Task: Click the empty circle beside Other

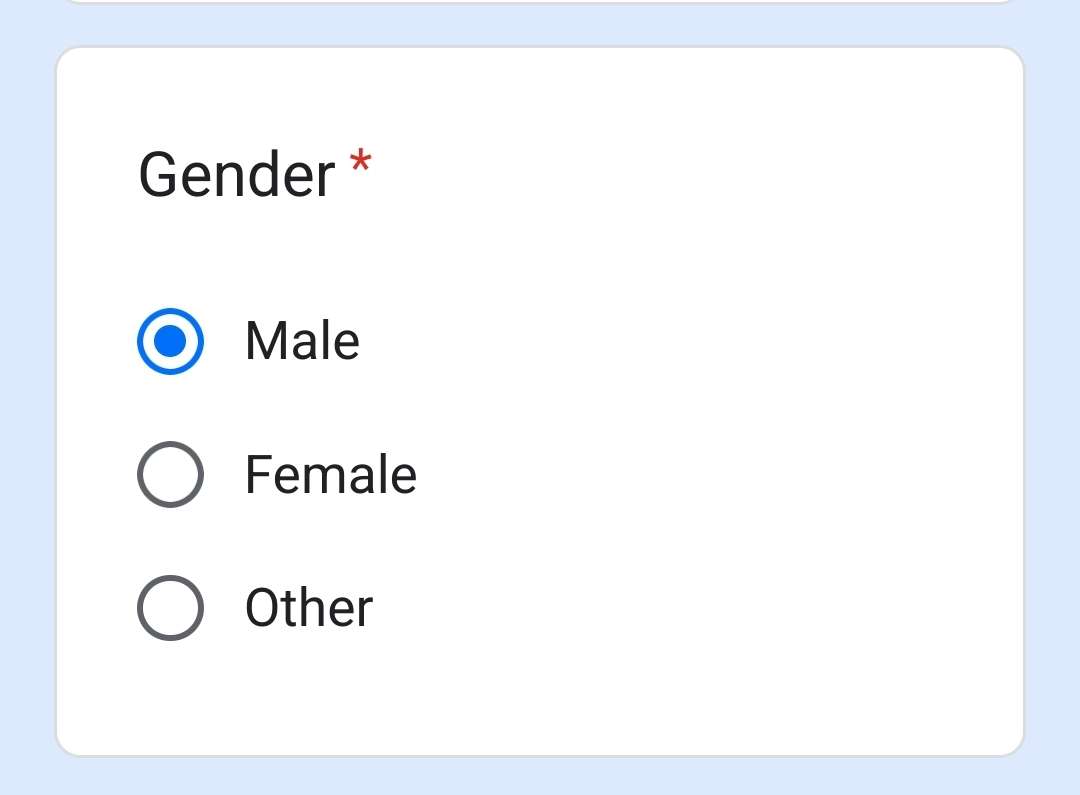Action: click(170, 607)
